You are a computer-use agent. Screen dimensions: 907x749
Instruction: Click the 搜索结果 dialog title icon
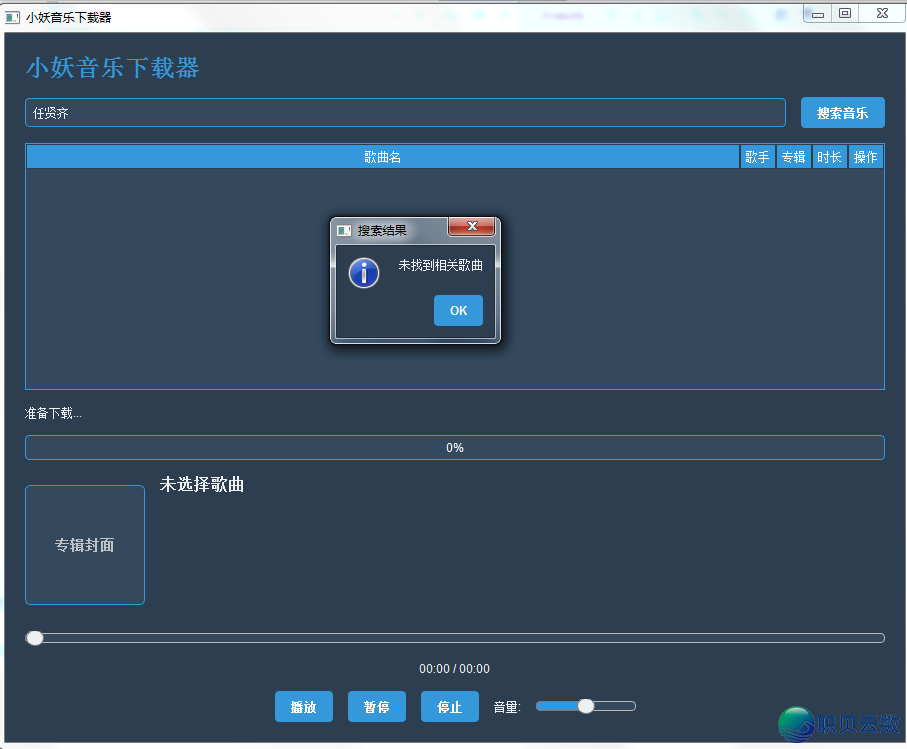coord(344,231)
